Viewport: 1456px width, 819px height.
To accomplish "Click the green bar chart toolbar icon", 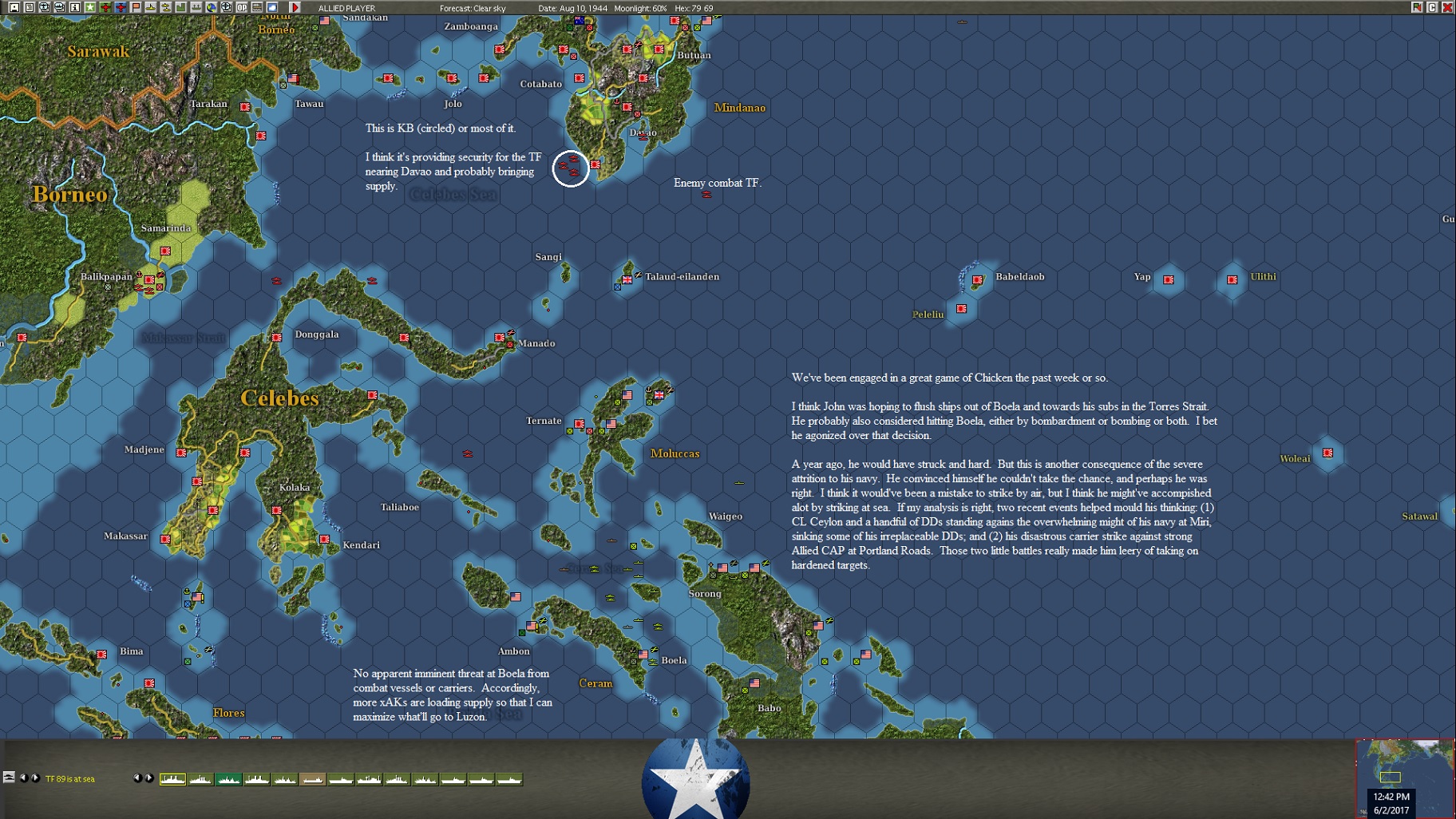I will click(x=180, y=7).
